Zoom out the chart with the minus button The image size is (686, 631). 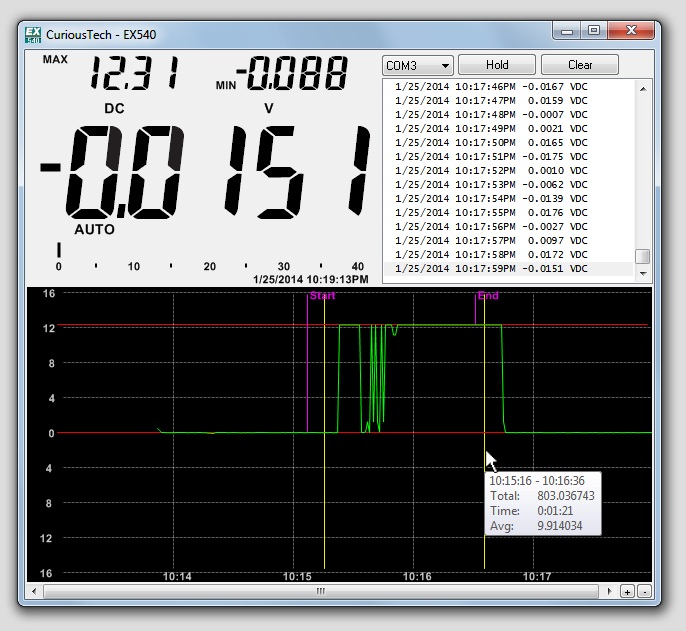644,592
